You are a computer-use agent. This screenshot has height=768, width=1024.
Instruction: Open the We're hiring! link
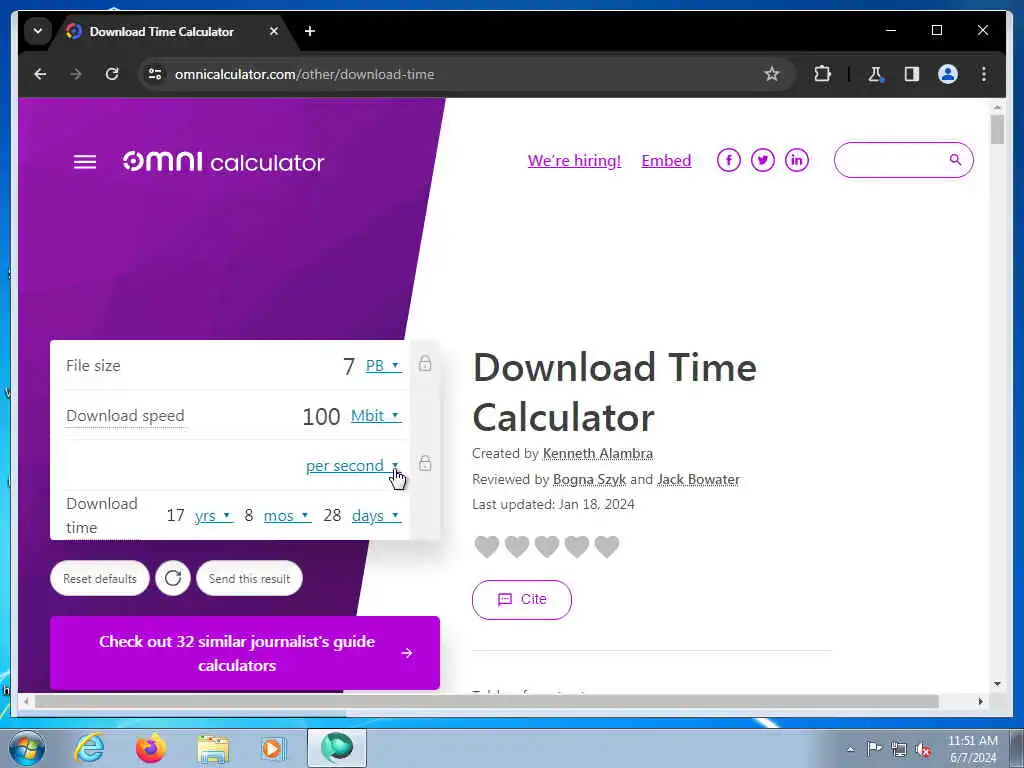click(574, 161)
